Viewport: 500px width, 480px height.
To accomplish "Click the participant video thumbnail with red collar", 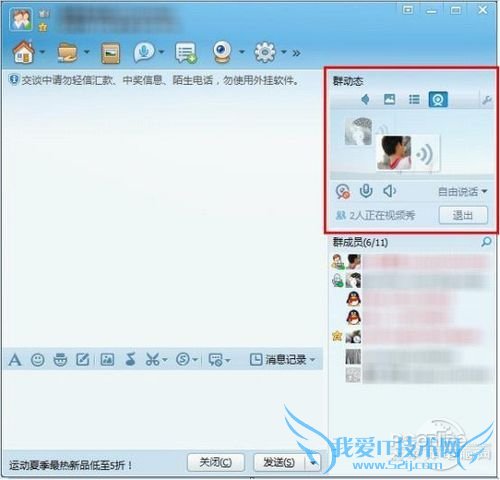I will click(394, 153).
